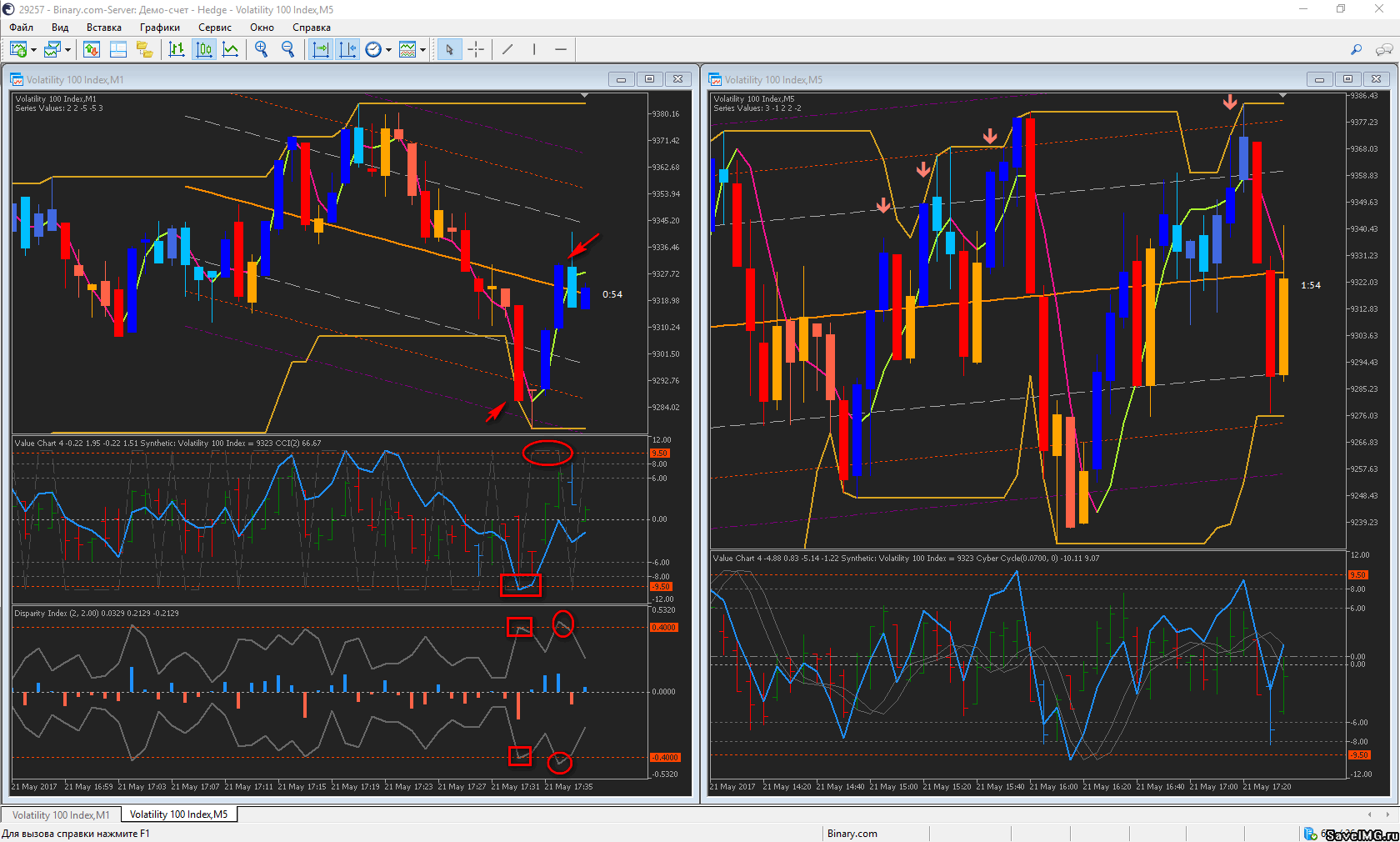Click the line chart icon
This screenshot has width=1400, height=842.
231,50
